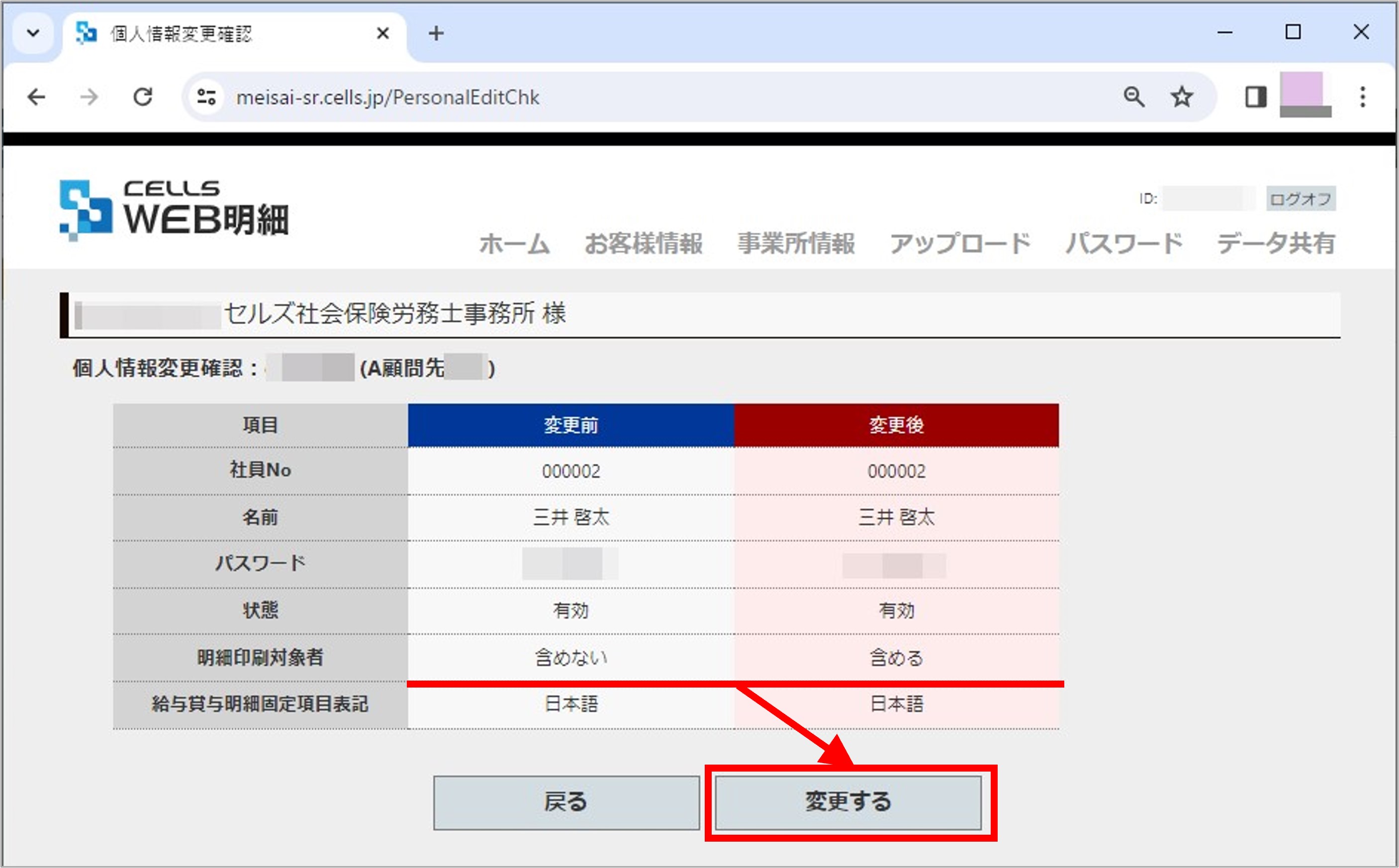This screenshot has width=1399, height=868.
Task: Click the 給与賞与明細固定項目表記 row label
Action: (x=261, y=704)
